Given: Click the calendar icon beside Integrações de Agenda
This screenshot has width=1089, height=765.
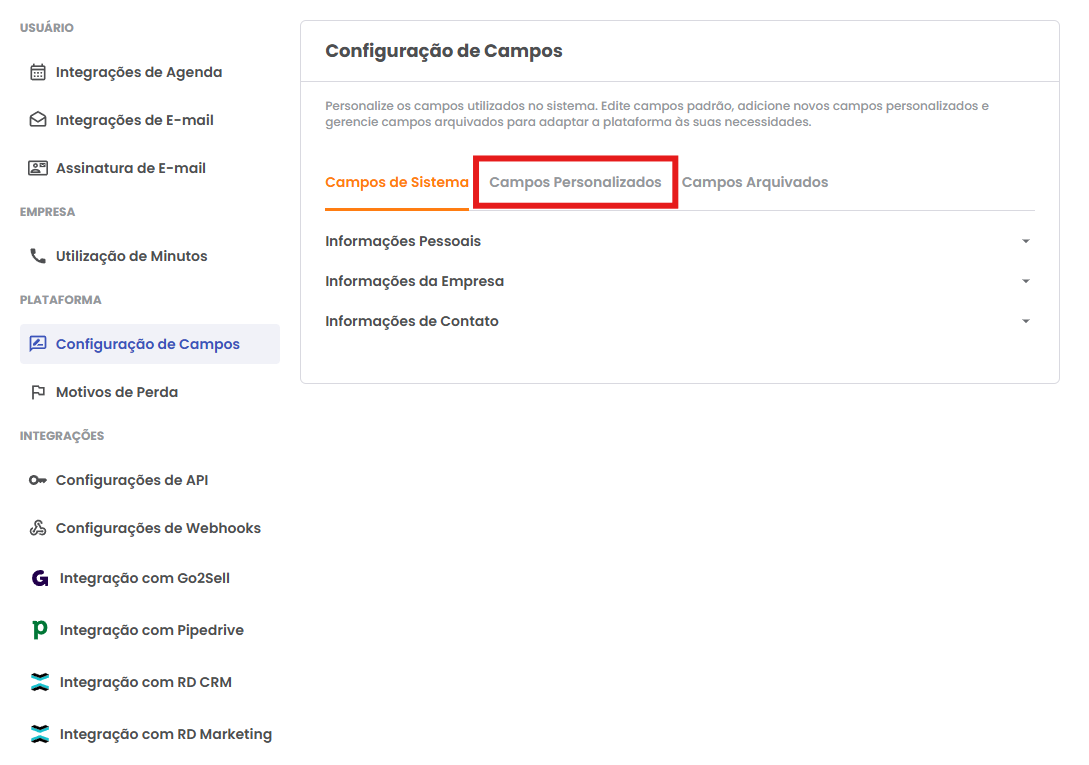Looking at the screenshot, I should coord(38,72).
